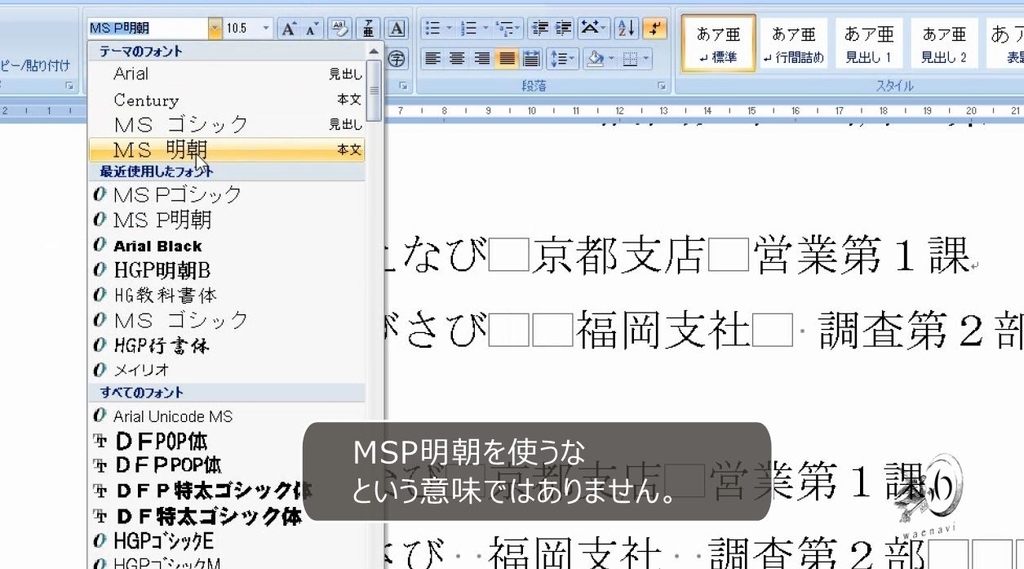Click the Grow Font button
Viewport: 1024px width, 569px height.
[x=288, y=29]
